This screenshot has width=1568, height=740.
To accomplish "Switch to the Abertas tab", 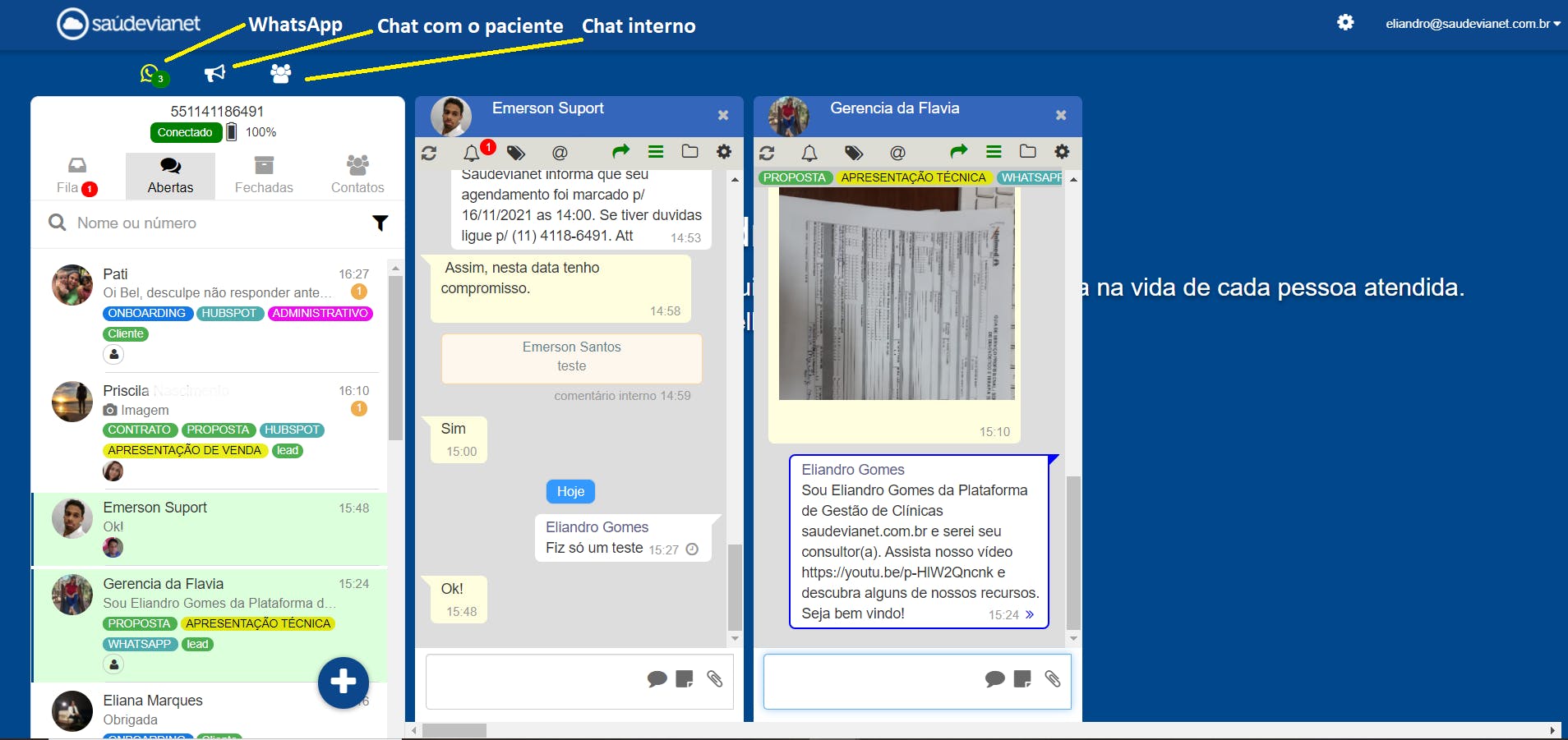I will pyautogui.click(x=170, y=176).
